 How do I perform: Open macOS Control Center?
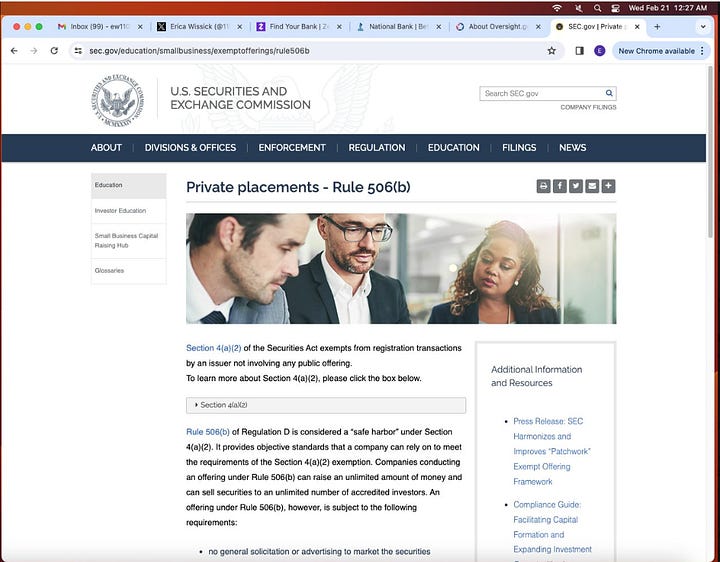(616, 8)
